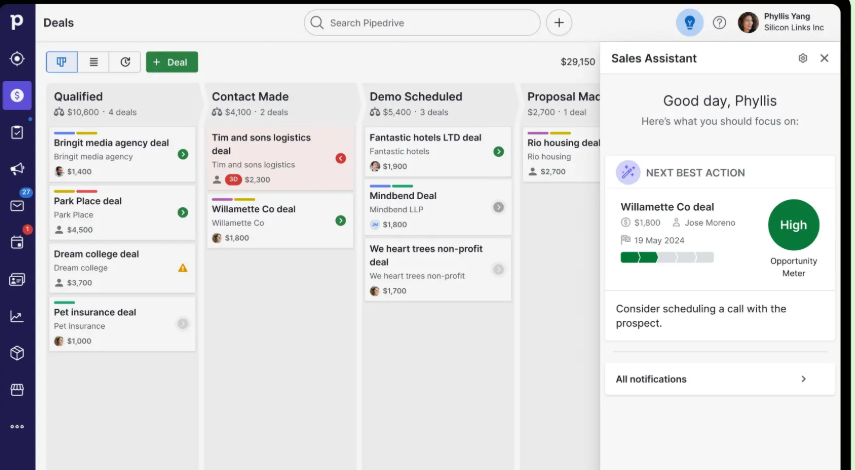Open the Mail inbox icon with badge 27
The width and height of the screenshot is (855, 470).
(17, 206)
